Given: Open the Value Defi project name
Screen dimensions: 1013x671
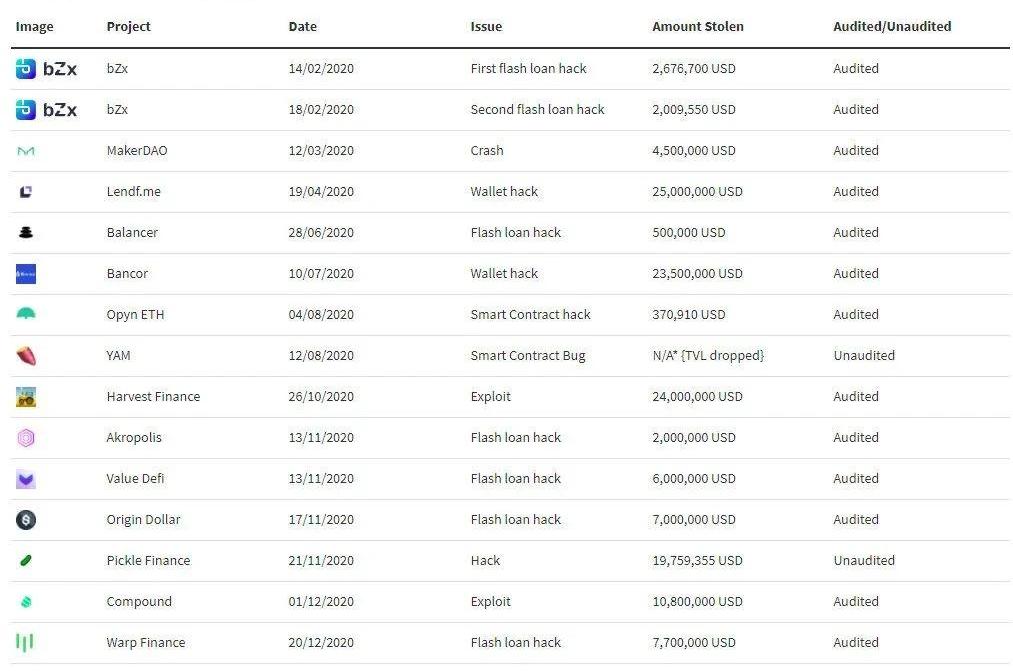Looking at the screenshot, I should pos(135,479).
